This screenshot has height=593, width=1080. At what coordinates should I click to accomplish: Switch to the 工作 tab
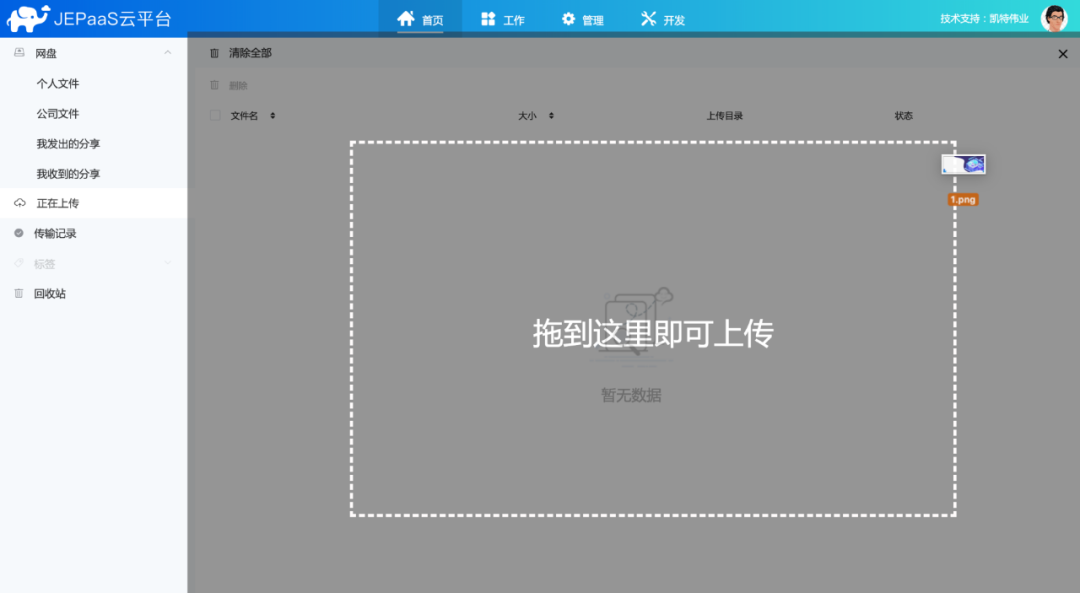503,19
